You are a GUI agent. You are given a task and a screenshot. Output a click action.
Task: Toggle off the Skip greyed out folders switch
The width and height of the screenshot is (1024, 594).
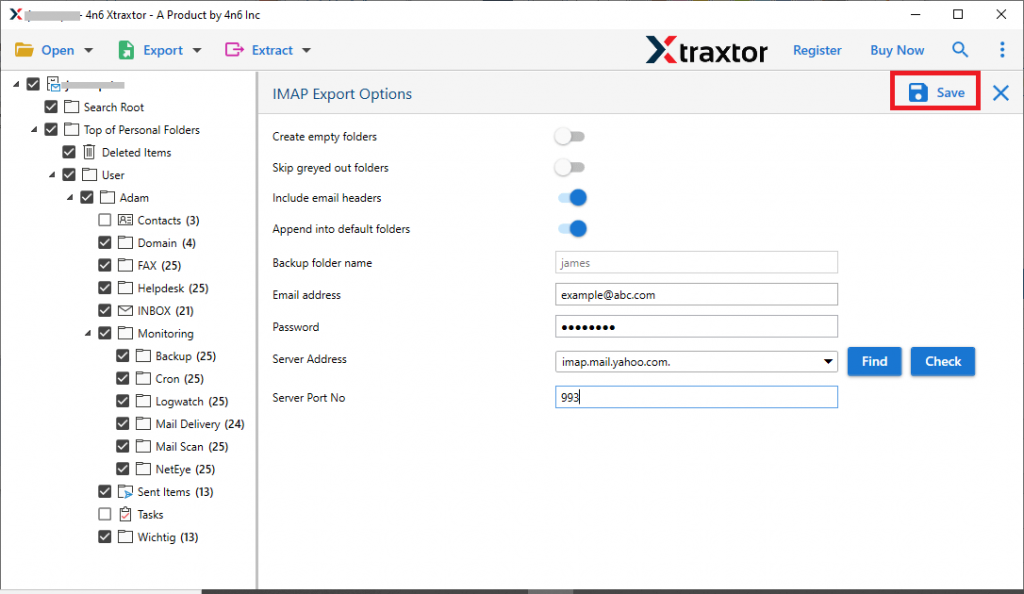point(570,167)
